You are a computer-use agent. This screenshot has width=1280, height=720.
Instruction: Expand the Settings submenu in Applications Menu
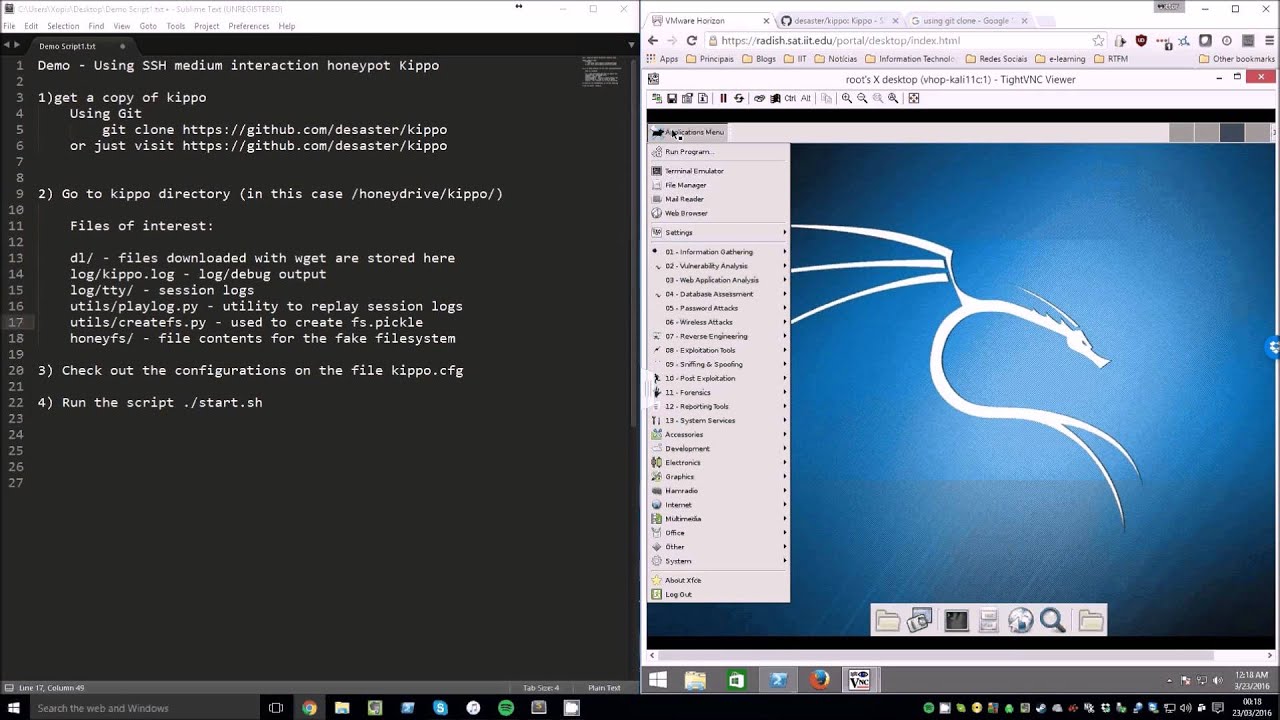718,232
